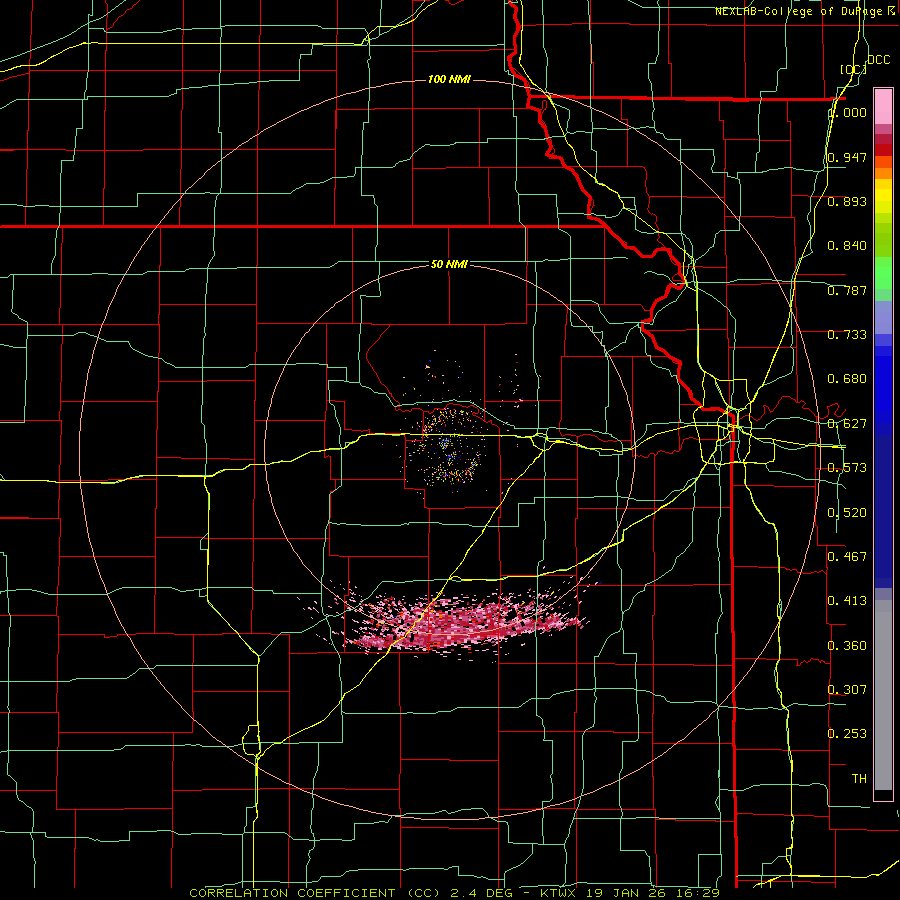Viewport: 900px width, 900px height.
Task: Click the 100 NMI range ring label
Action: pyautogui.click(x=449, y=79)
